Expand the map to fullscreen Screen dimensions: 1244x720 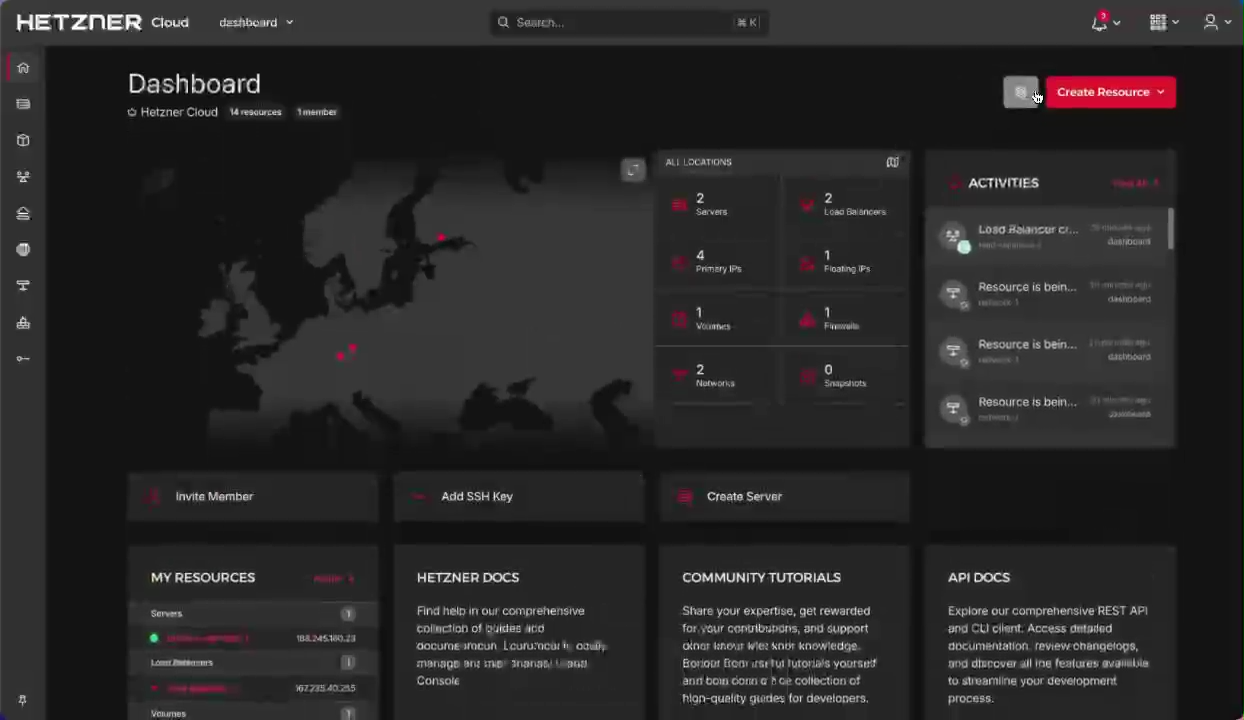(633, 170)
